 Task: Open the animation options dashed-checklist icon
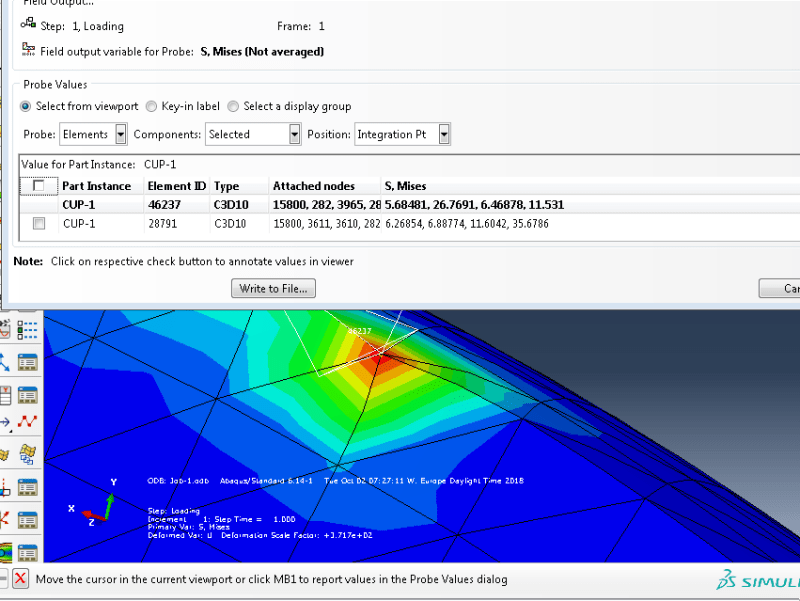[28, 330]
